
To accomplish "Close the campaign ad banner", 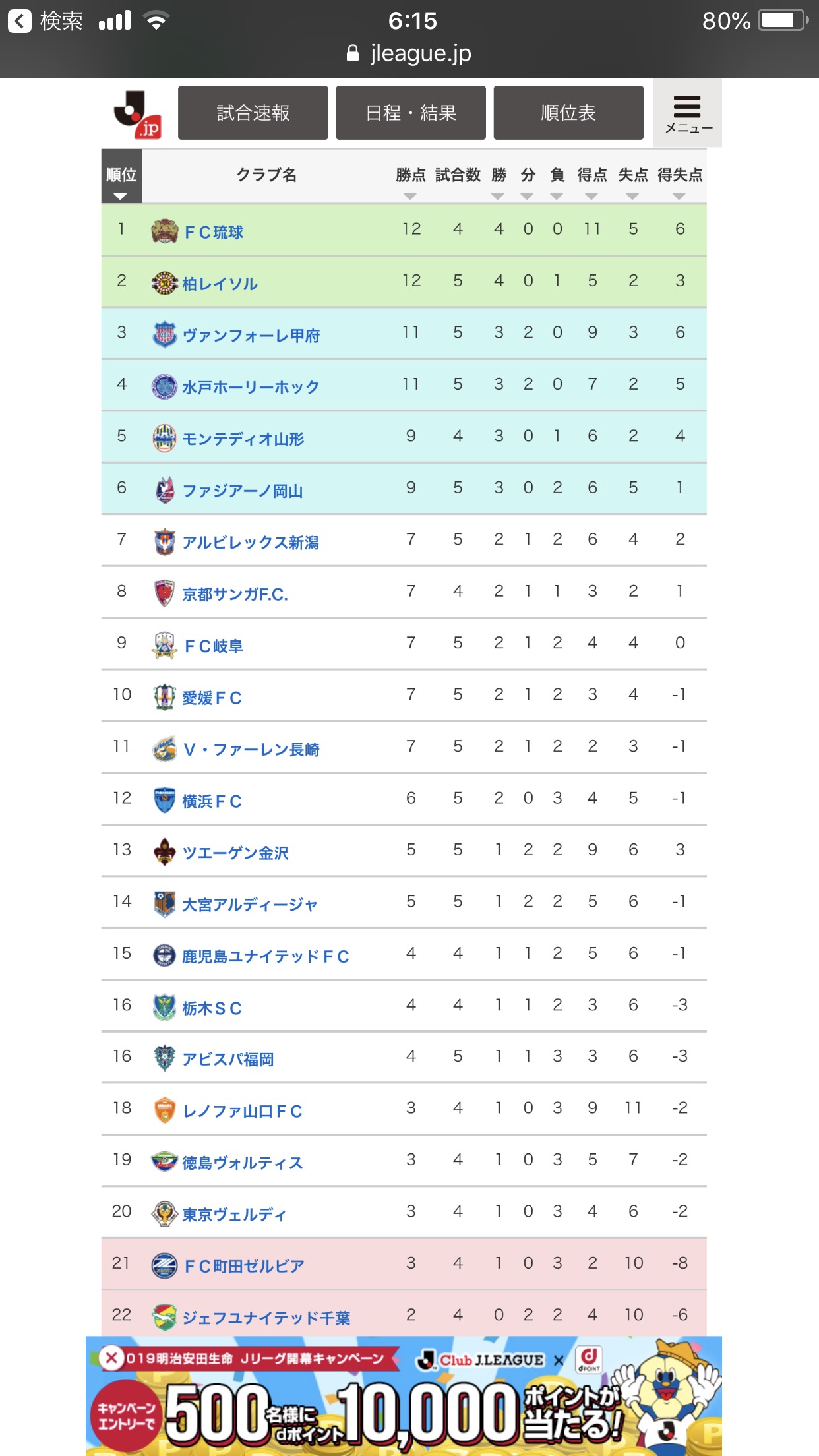I will pos(111,1358).
